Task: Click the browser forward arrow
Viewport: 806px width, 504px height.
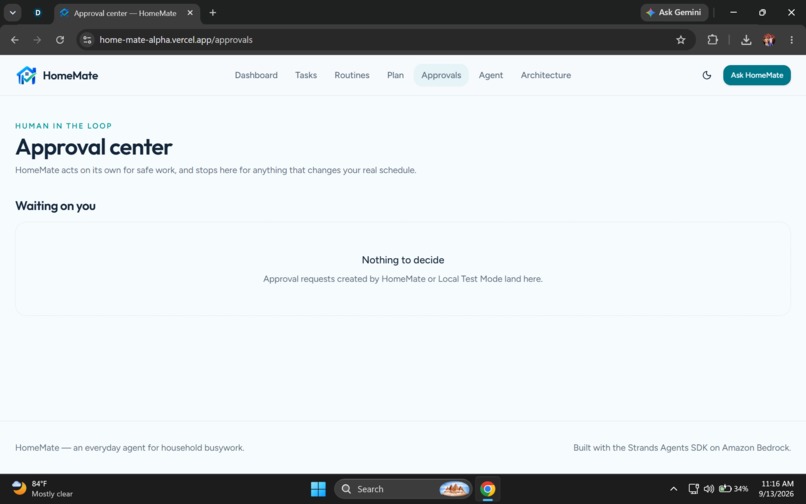Action: coord(37,40)
